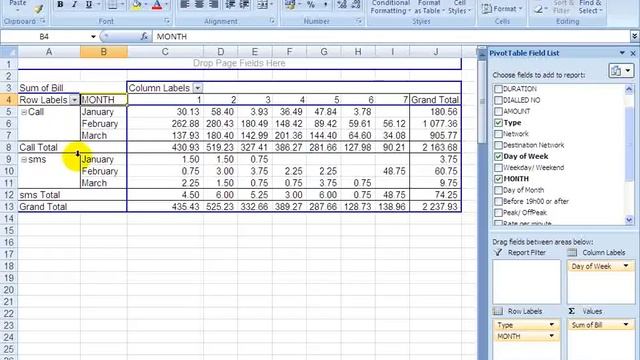The width and height of the screenshot is (640, 360).
Task: Open Type field dropdown in Row Labels area
Action: [x=551, y=325]
